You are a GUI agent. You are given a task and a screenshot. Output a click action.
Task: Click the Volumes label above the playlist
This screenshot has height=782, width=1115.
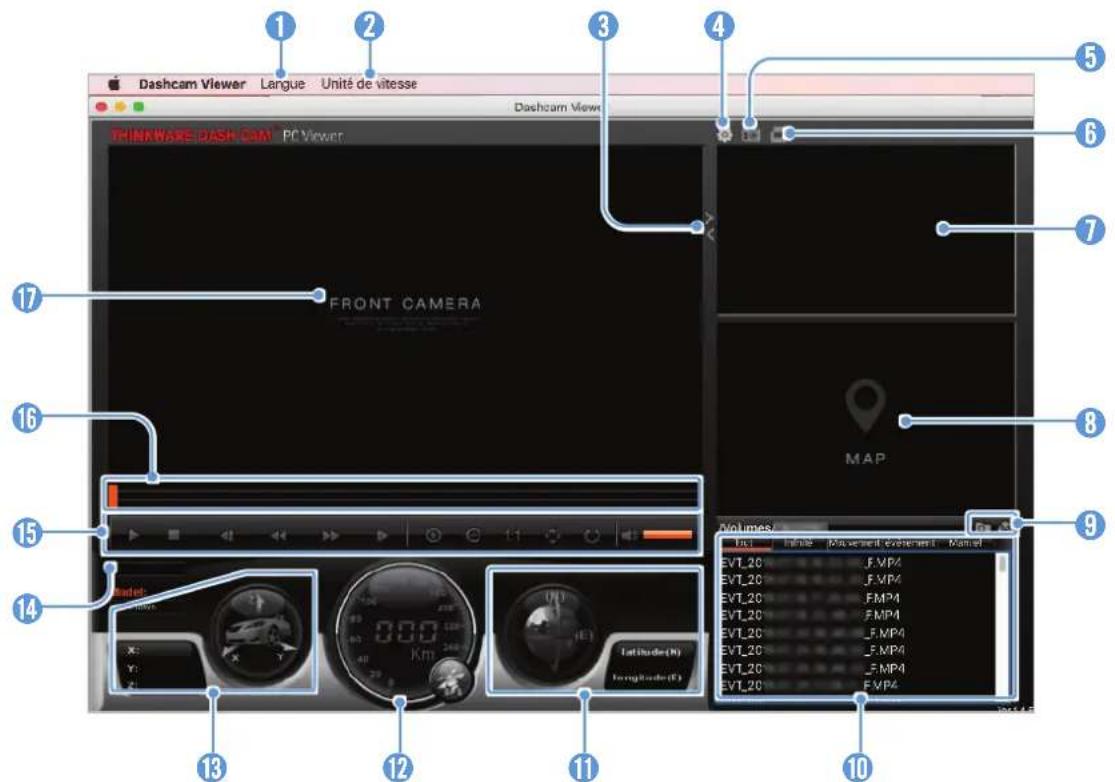tap(745, 527)
